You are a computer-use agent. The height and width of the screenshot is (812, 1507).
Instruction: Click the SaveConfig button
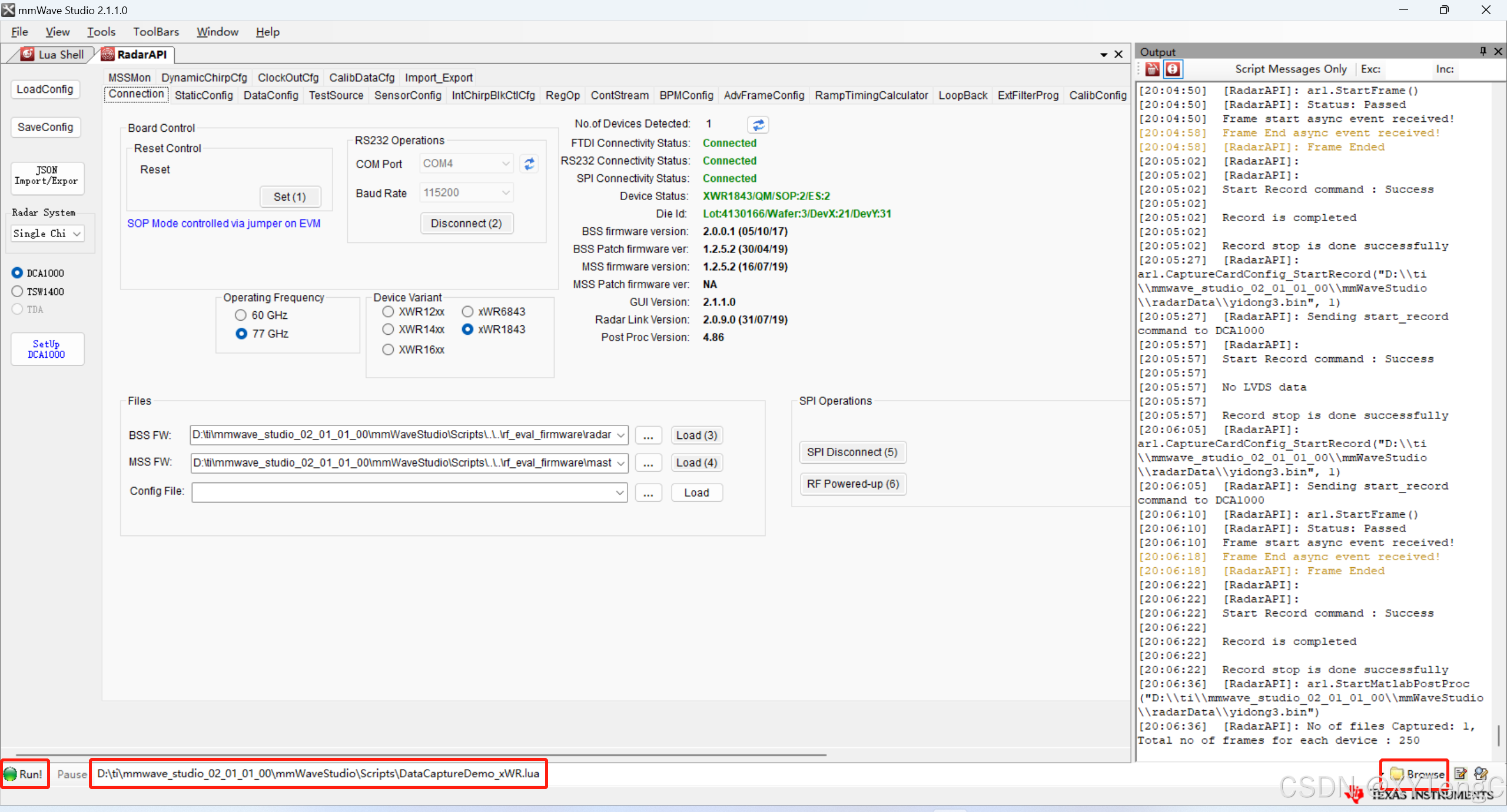45,128
